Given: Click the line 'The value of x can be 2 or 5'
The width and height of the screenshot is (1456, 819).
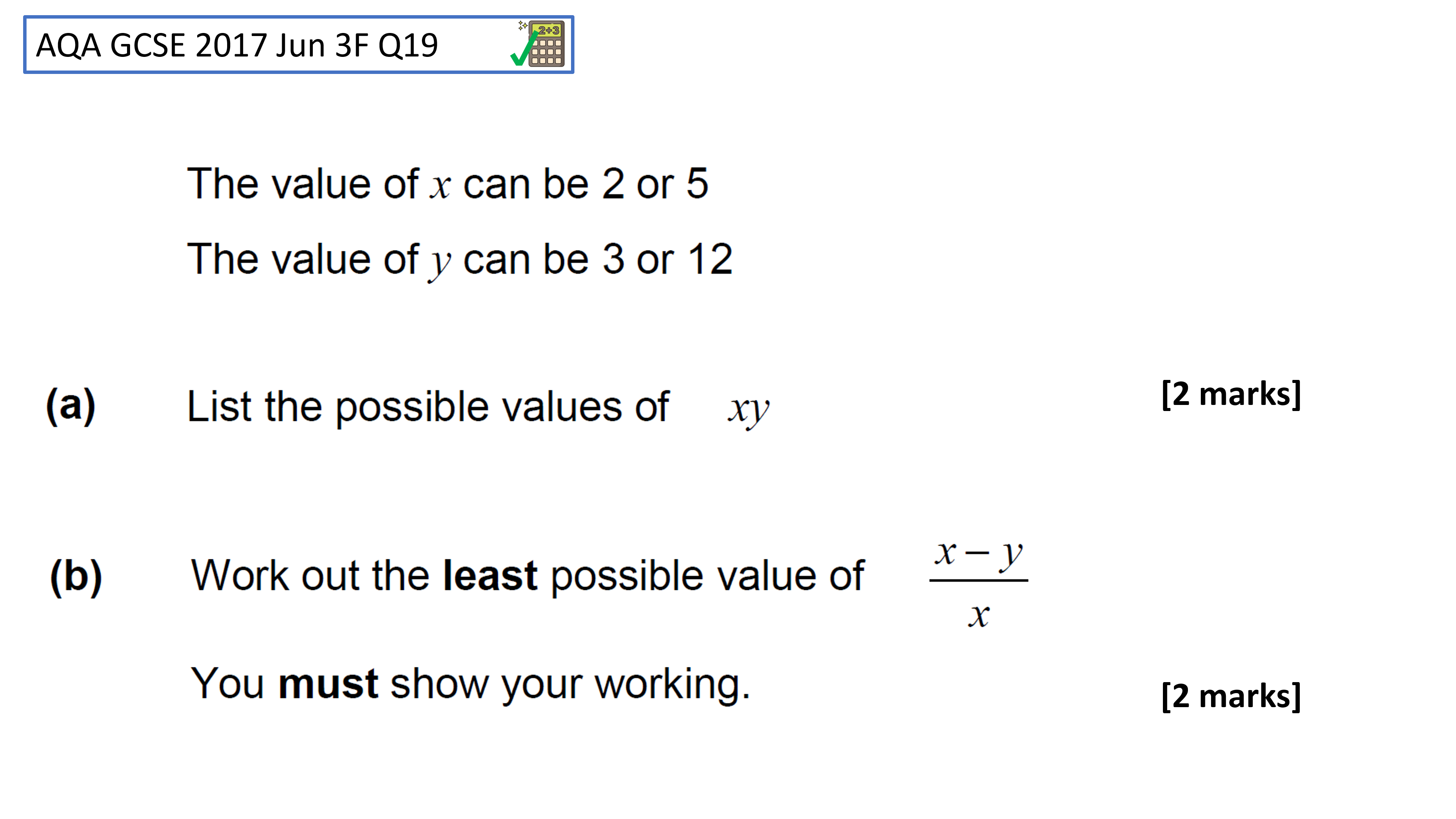Looking at the screenshot, I should (x=447, y=183).
